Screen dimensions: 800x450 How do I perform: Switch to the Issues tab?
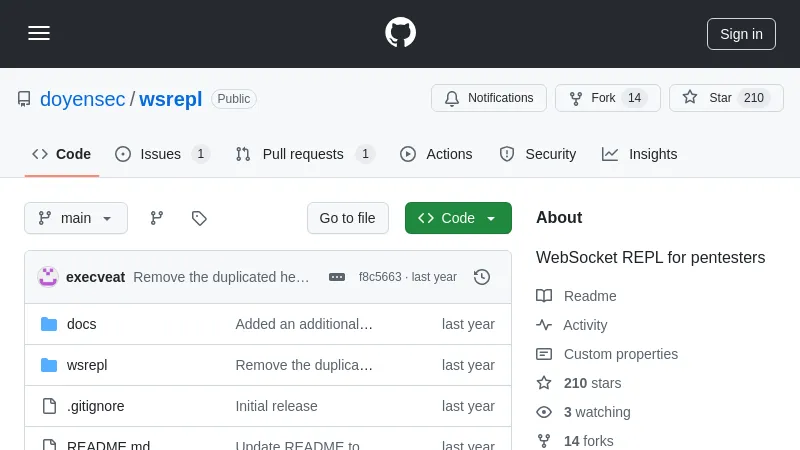(161, 154)
